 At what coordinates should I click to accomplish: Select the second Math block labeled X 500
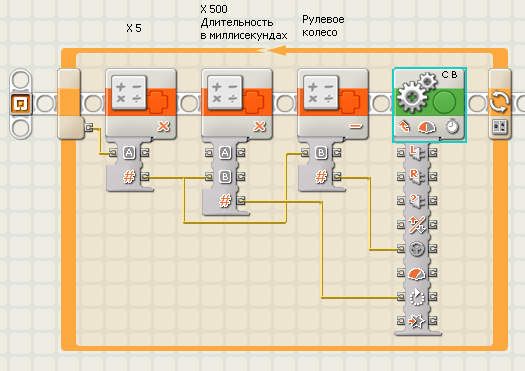(x=237, y=103)
